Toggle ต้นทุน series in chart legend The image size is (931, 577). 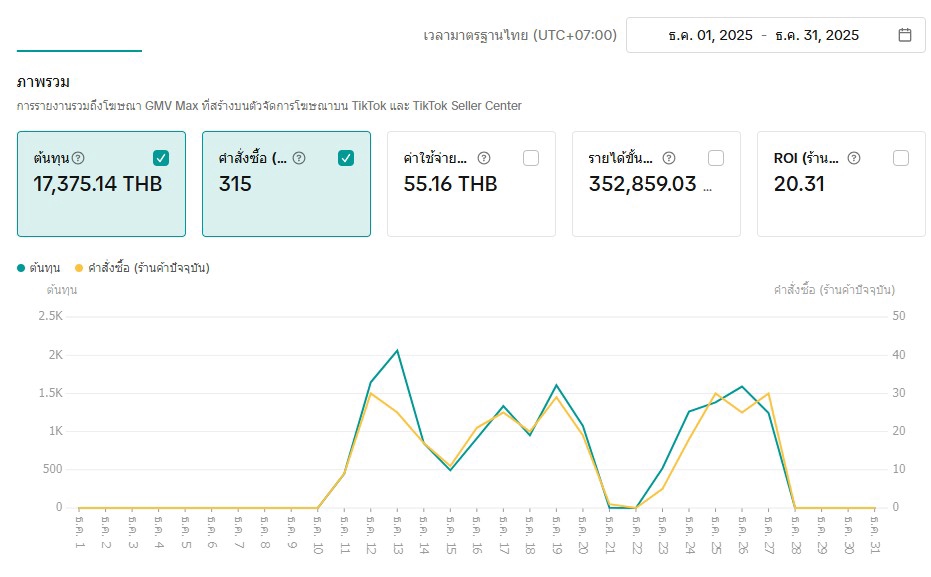[x=38, y=268]
